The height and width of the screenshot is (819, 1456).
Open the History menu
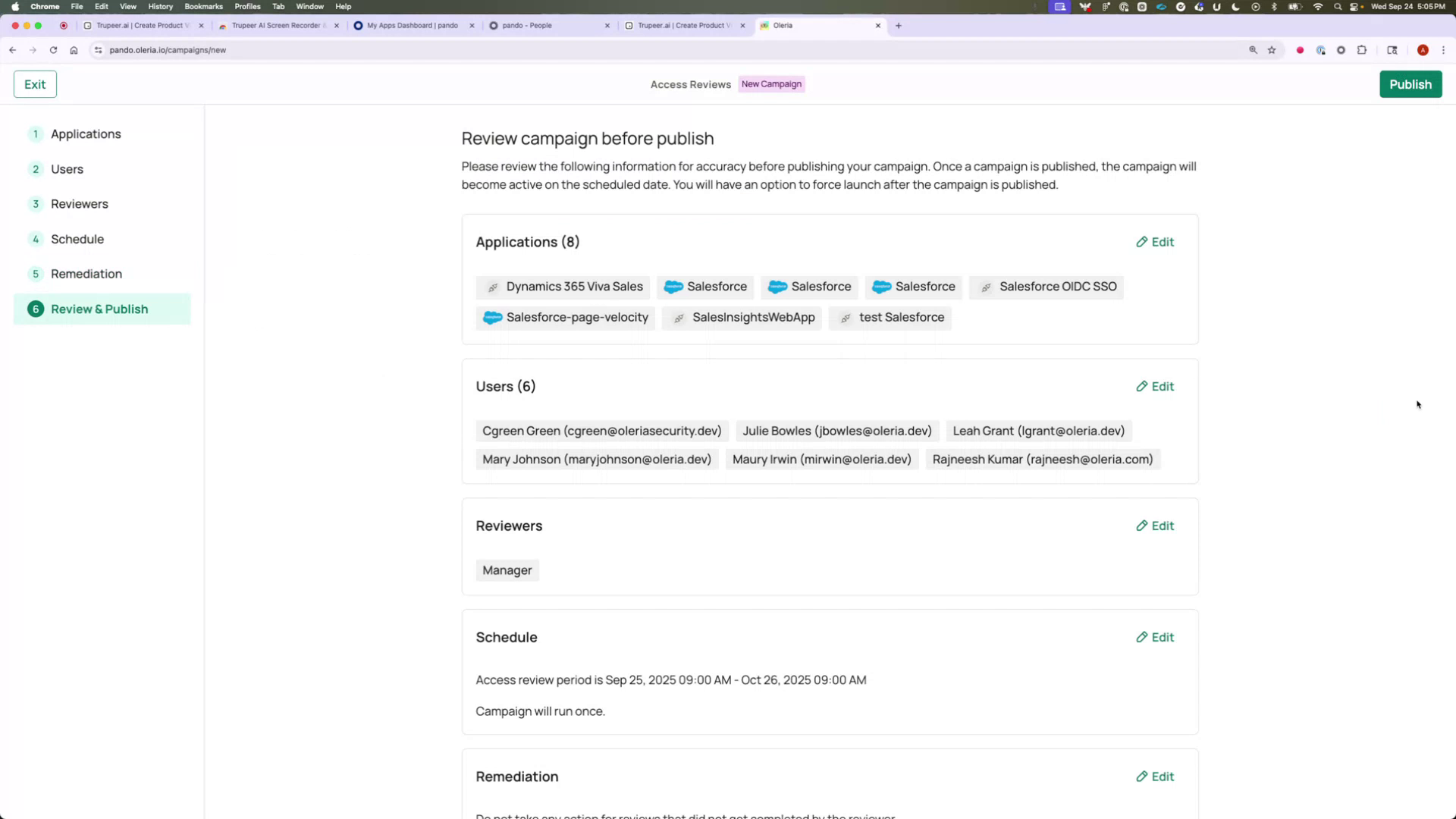coord(160,6)
